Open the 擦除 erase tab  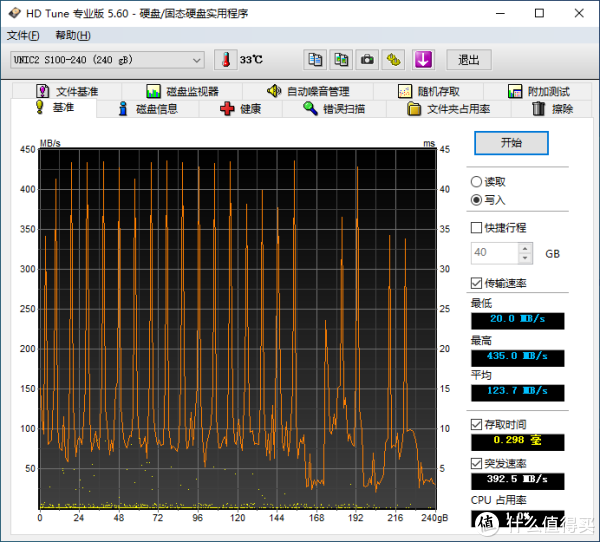552,109
